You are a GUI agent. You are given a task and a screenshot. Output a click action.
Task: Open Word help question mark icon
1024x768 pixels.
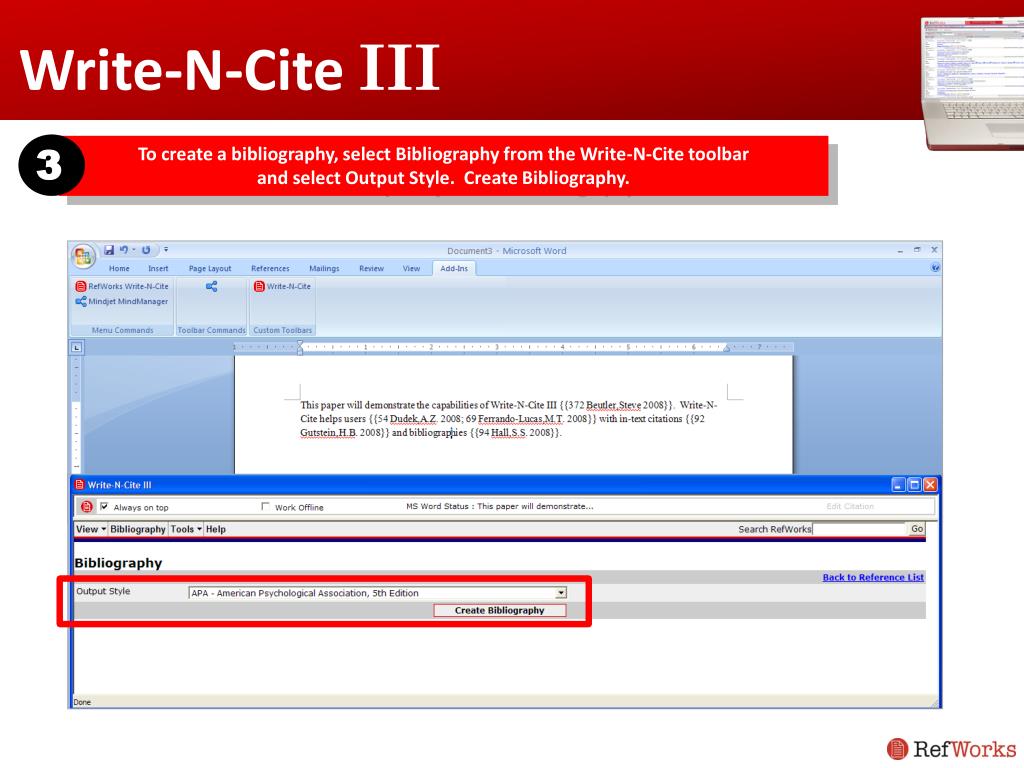(x=935, y=268)
